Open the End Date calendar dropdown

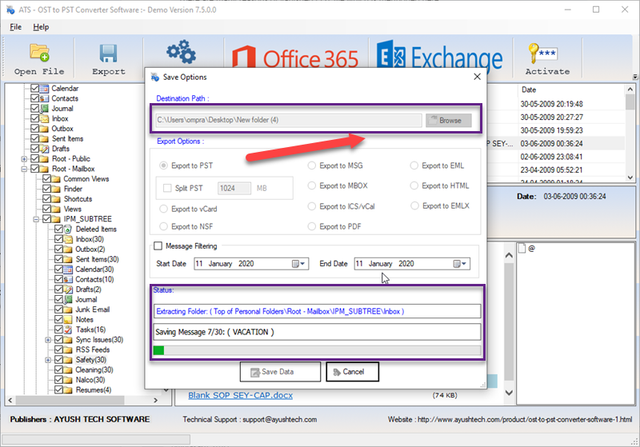tap(458, 263)
